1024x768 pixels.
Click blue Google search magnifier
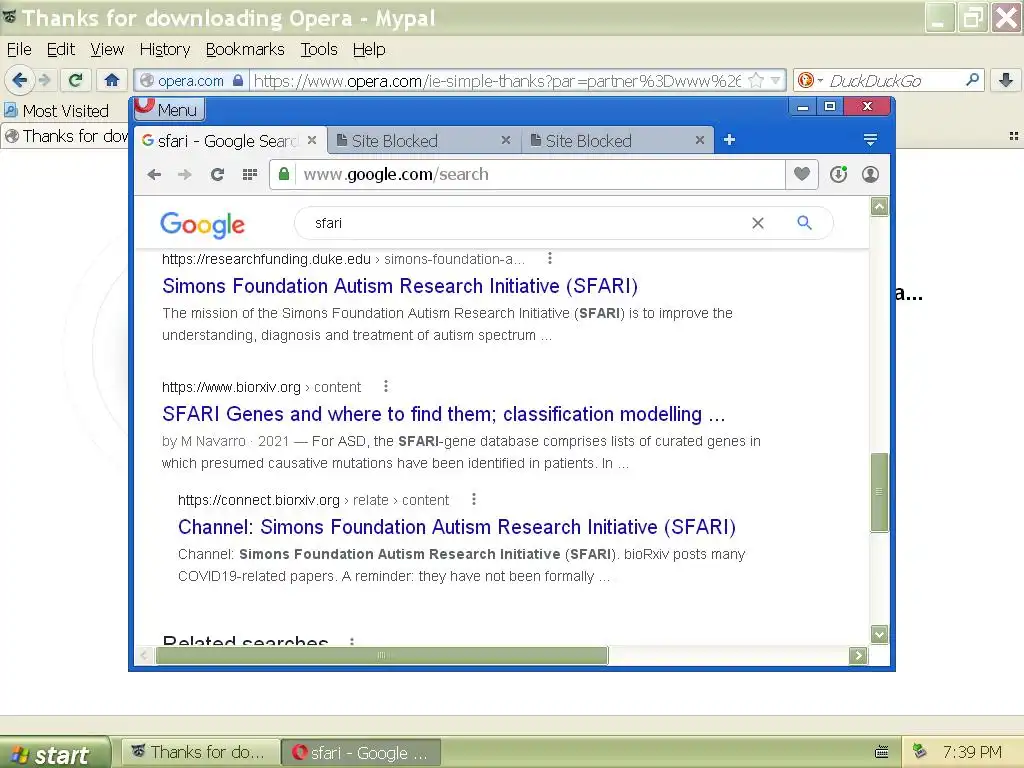coord(805,223)
